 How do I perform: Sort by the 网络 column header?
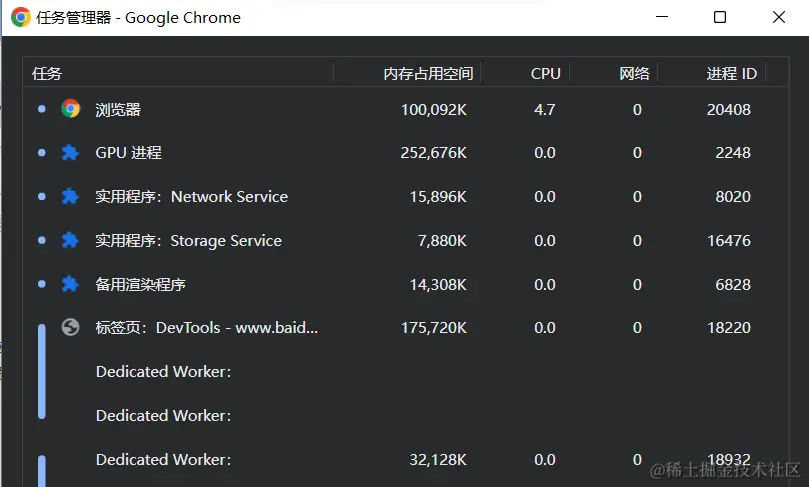(634, 73)
